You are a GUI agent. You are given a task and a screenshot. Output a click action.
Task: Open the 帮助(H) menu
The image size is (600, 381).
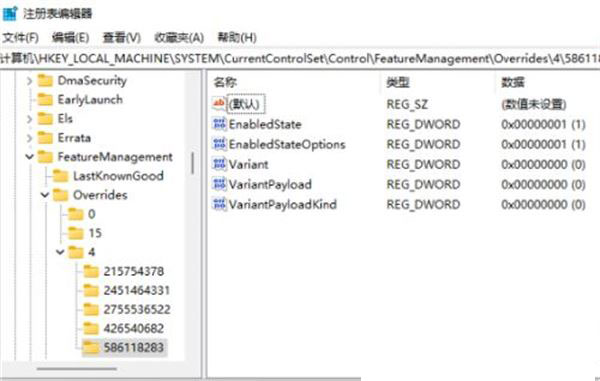[x=237, y=37]
